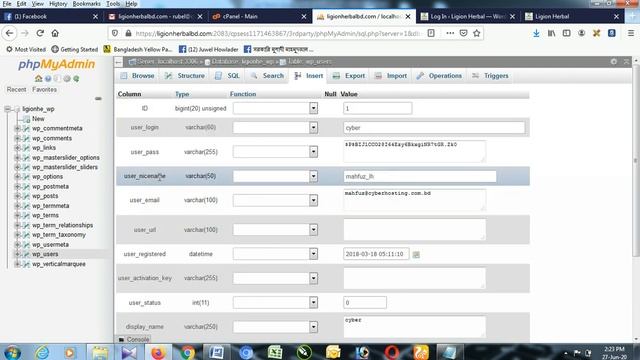
Task: Edit the user_registered datetime field
Action: (376, 254)
